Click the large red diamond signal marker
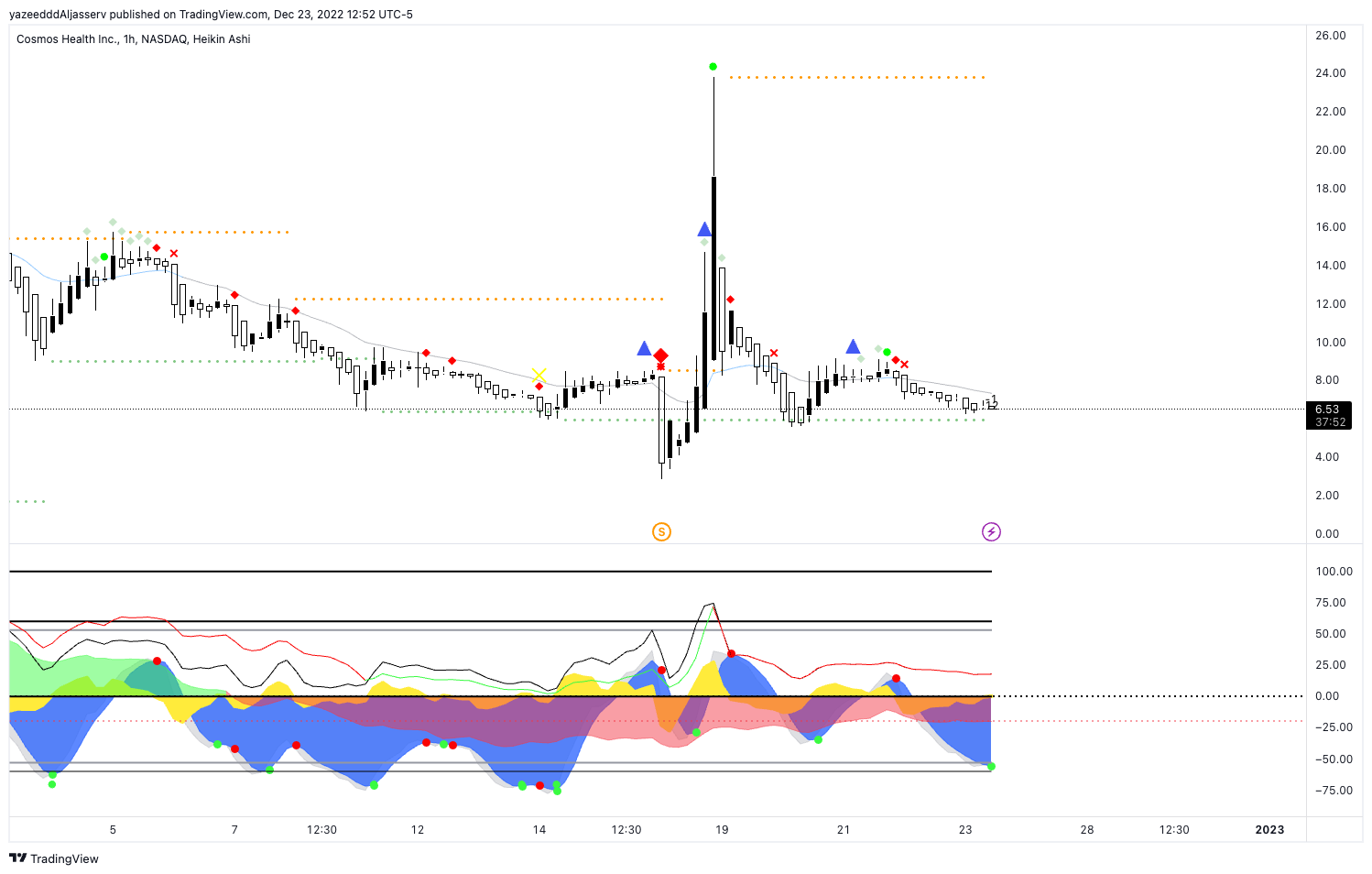Image resolution: width=1372 pixels, height=874 pixels. coord(660,355)
